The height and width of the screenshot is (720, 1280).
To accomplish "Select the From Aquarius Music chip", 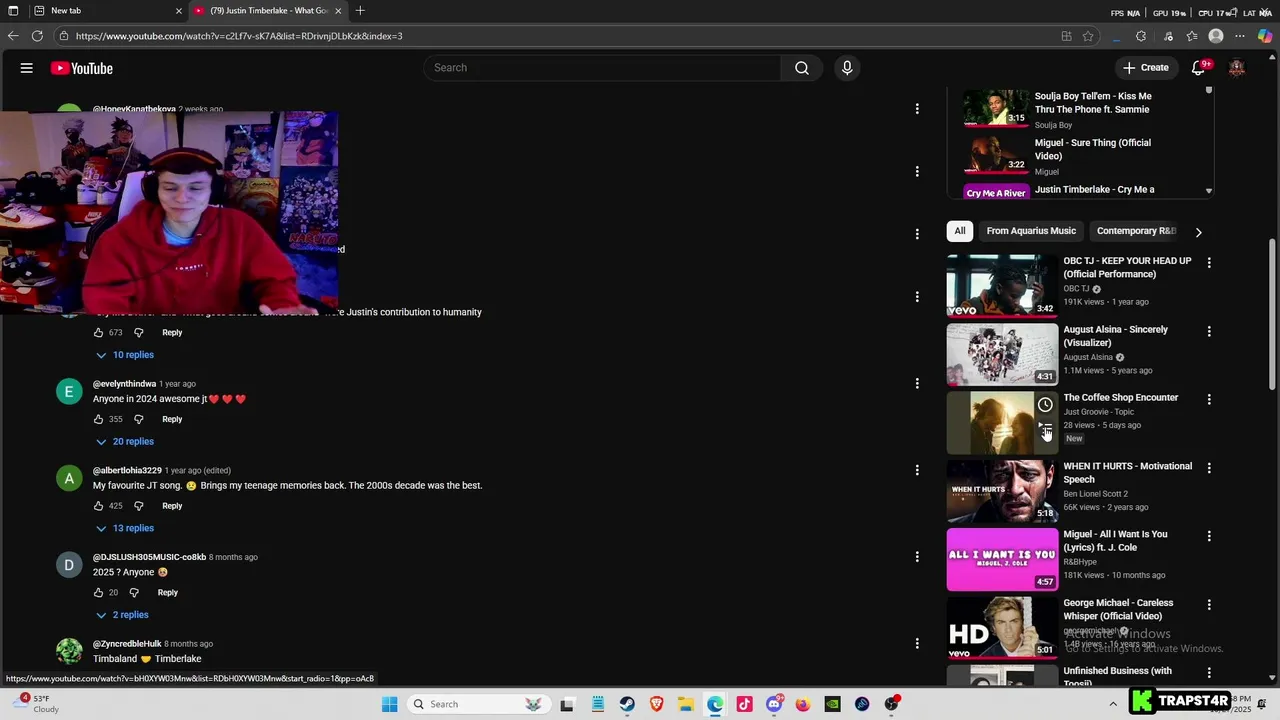I will pyautogui.click(x=1031, y=231).
